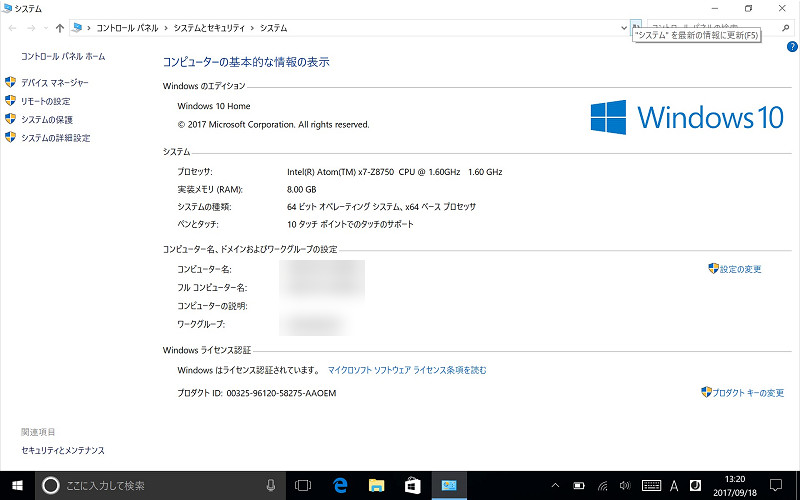The width and height of the screenshot is (800, 500).
Task: Select コントロール パネル in breadcrumb path
Action: (128, 28)
